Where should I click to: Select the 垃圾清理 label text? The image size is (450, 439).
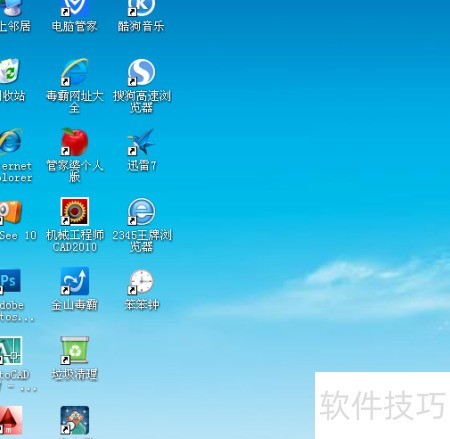point(75,374)
